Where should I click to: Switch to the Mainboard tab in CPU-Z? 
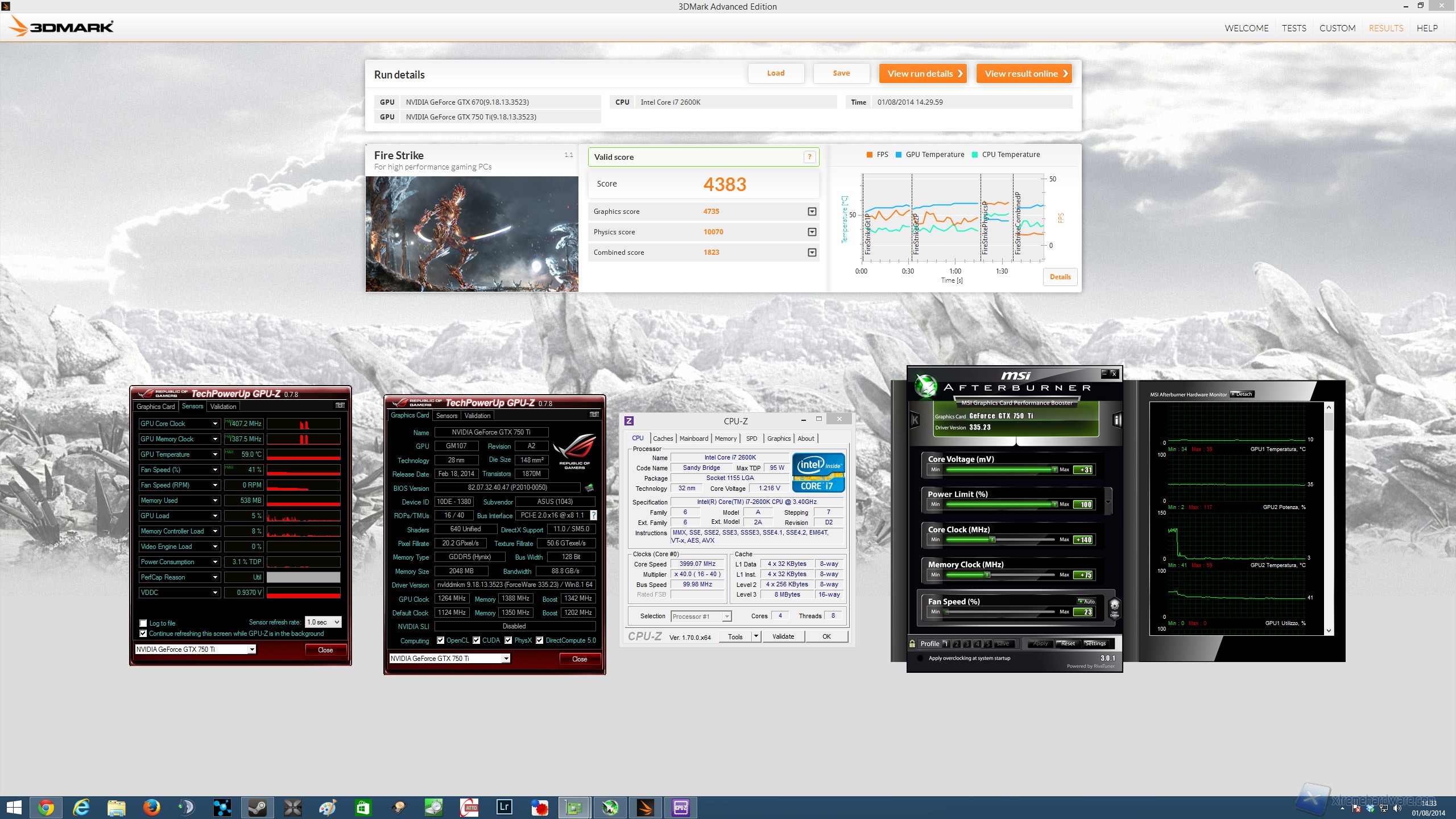pyautogui.click(x=693, y=439)
